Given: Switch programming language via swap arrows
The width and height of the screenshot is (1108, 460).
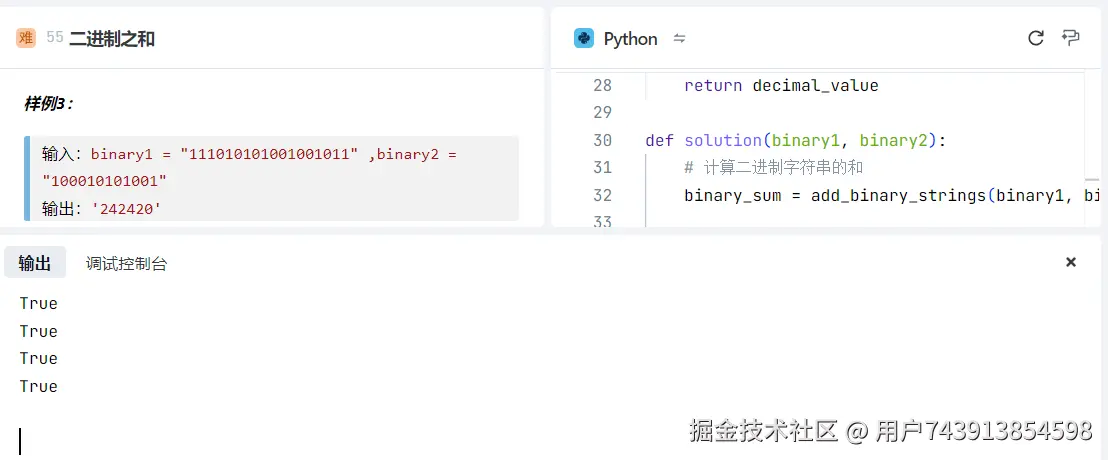Looking at the screenshot, I should [x=679, y=39].
